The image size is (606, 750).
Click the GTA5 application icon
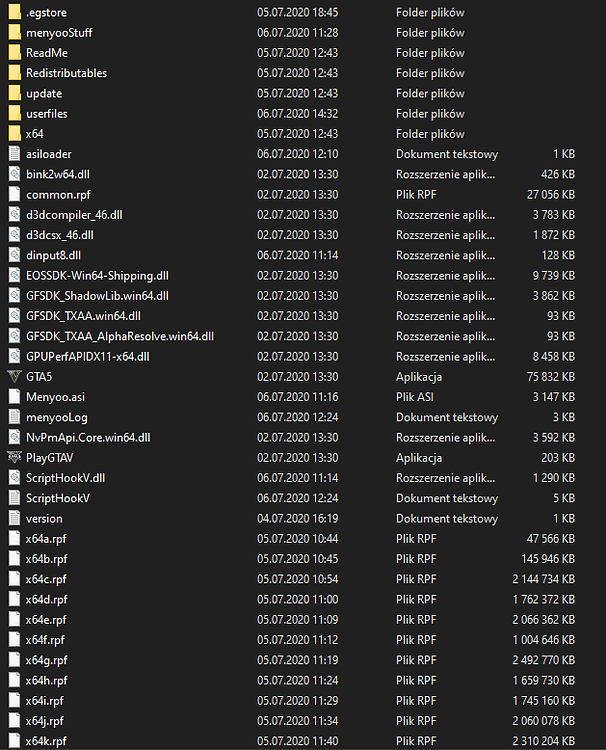pos(14,377)
